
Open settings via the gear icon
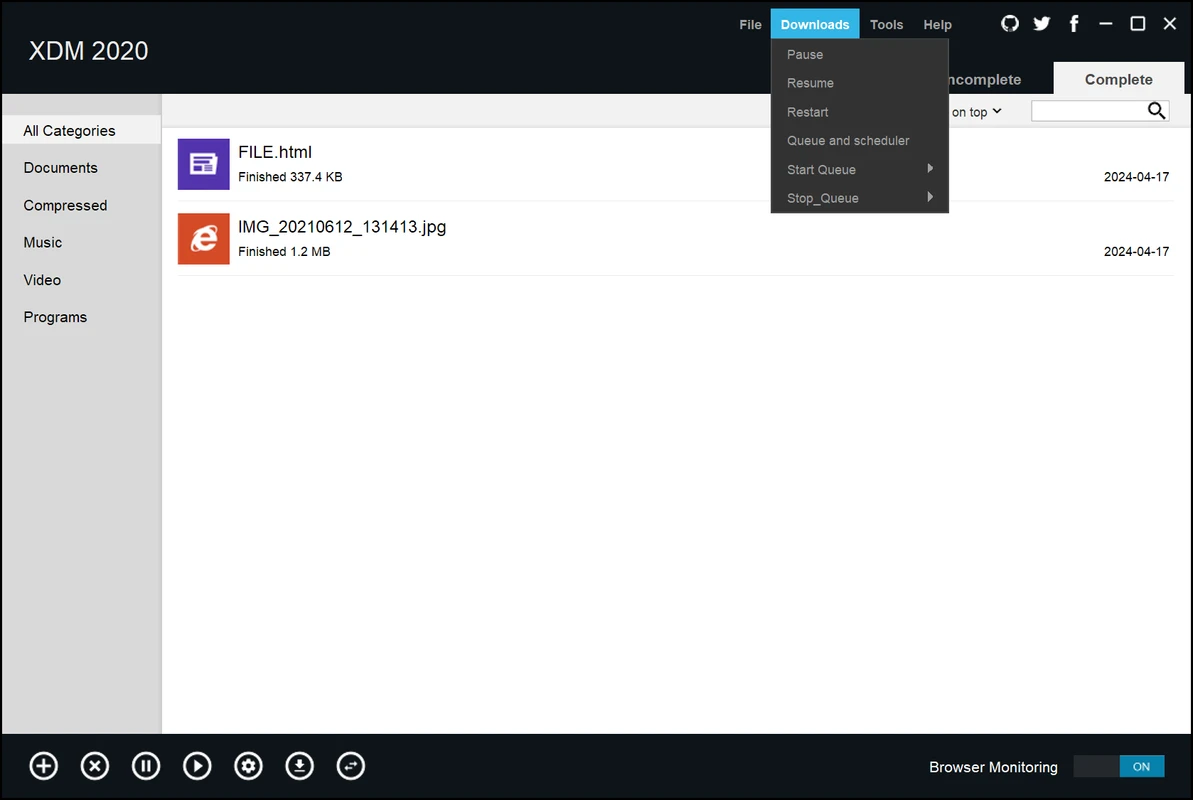click(x=248, y=765)
